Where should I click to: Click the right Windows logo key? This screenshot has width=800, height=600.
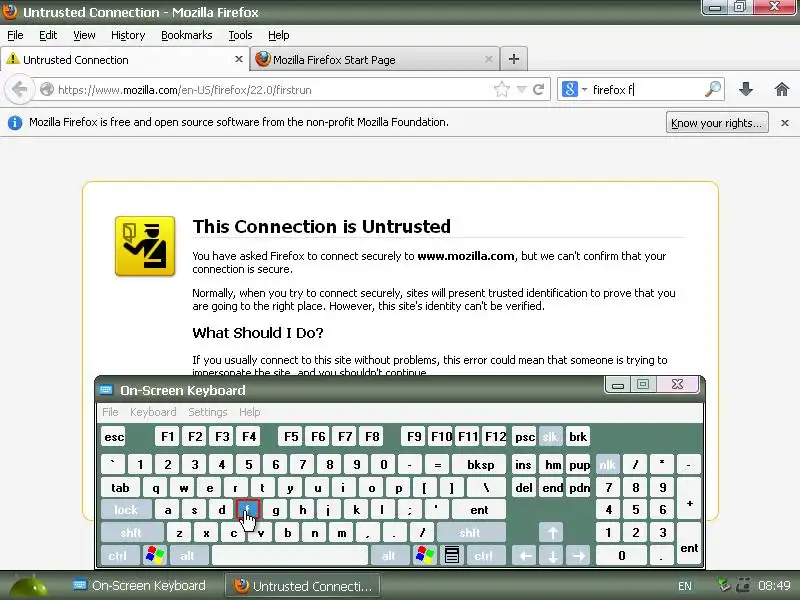(424, 555)
